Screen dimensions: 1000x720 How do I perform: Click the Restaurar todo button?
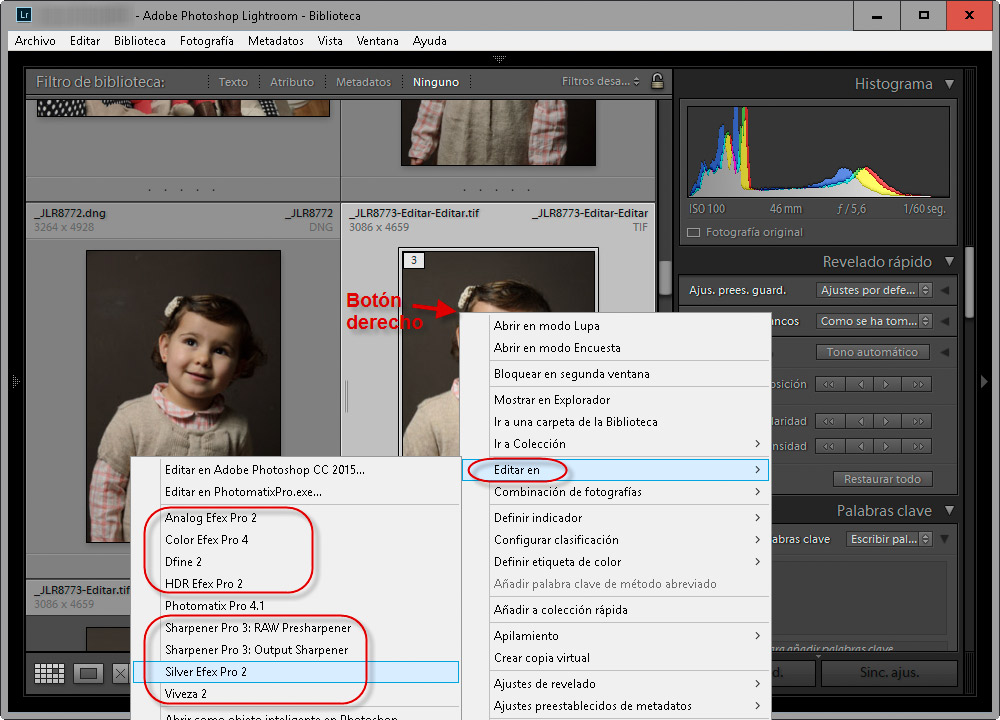point(883,479)
